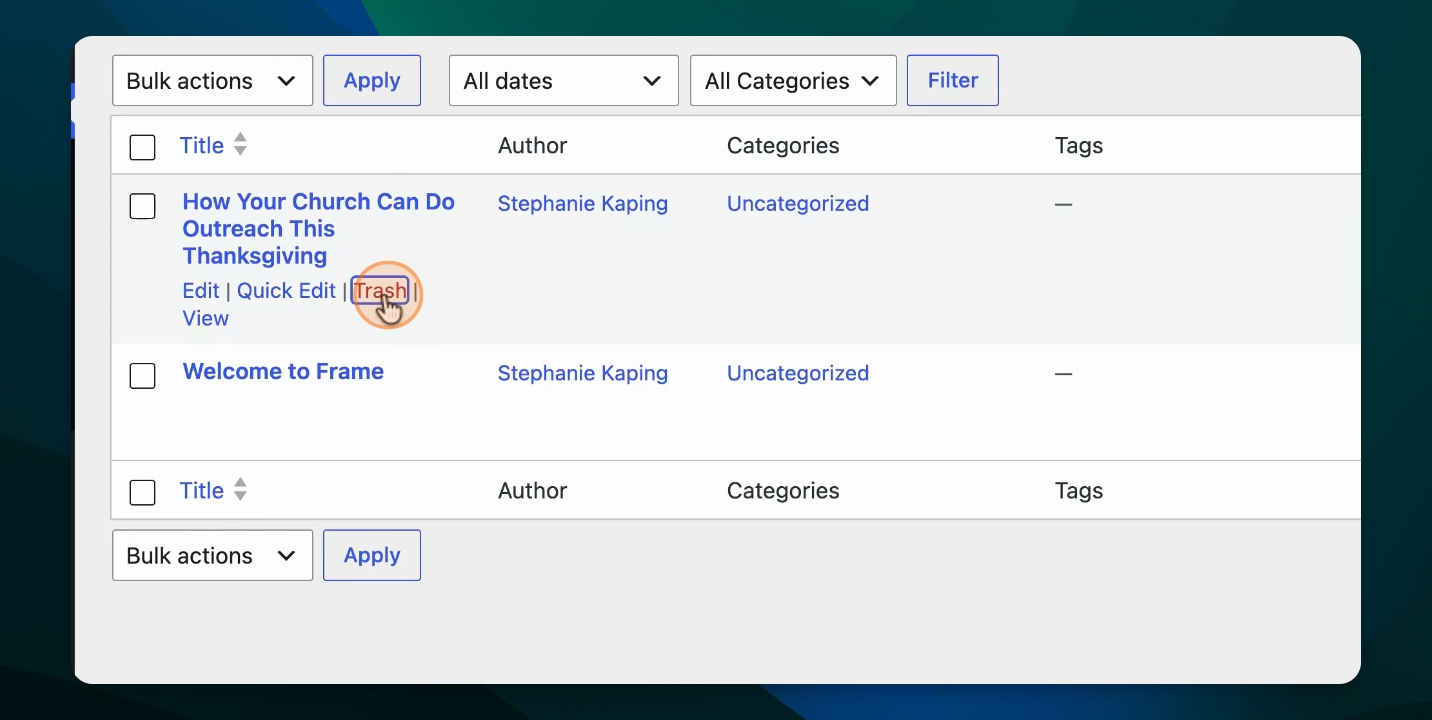Click Uncategorized category on Thanksgiving row

pyautogui.click(x=798, y=203)
